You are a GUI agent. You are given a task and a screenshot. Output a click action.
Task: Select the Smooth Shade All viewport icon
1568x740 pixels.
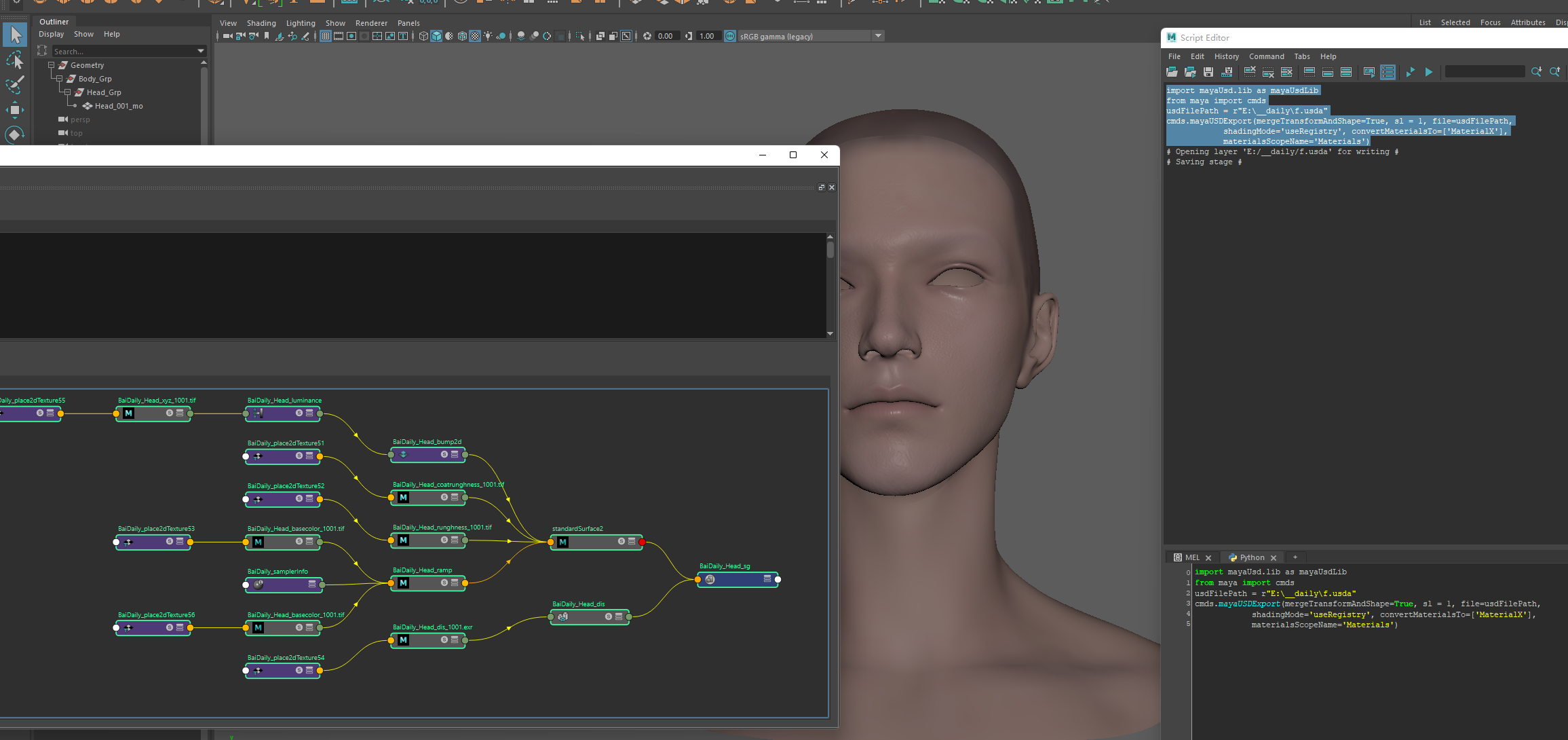click(x=436, y=36)
